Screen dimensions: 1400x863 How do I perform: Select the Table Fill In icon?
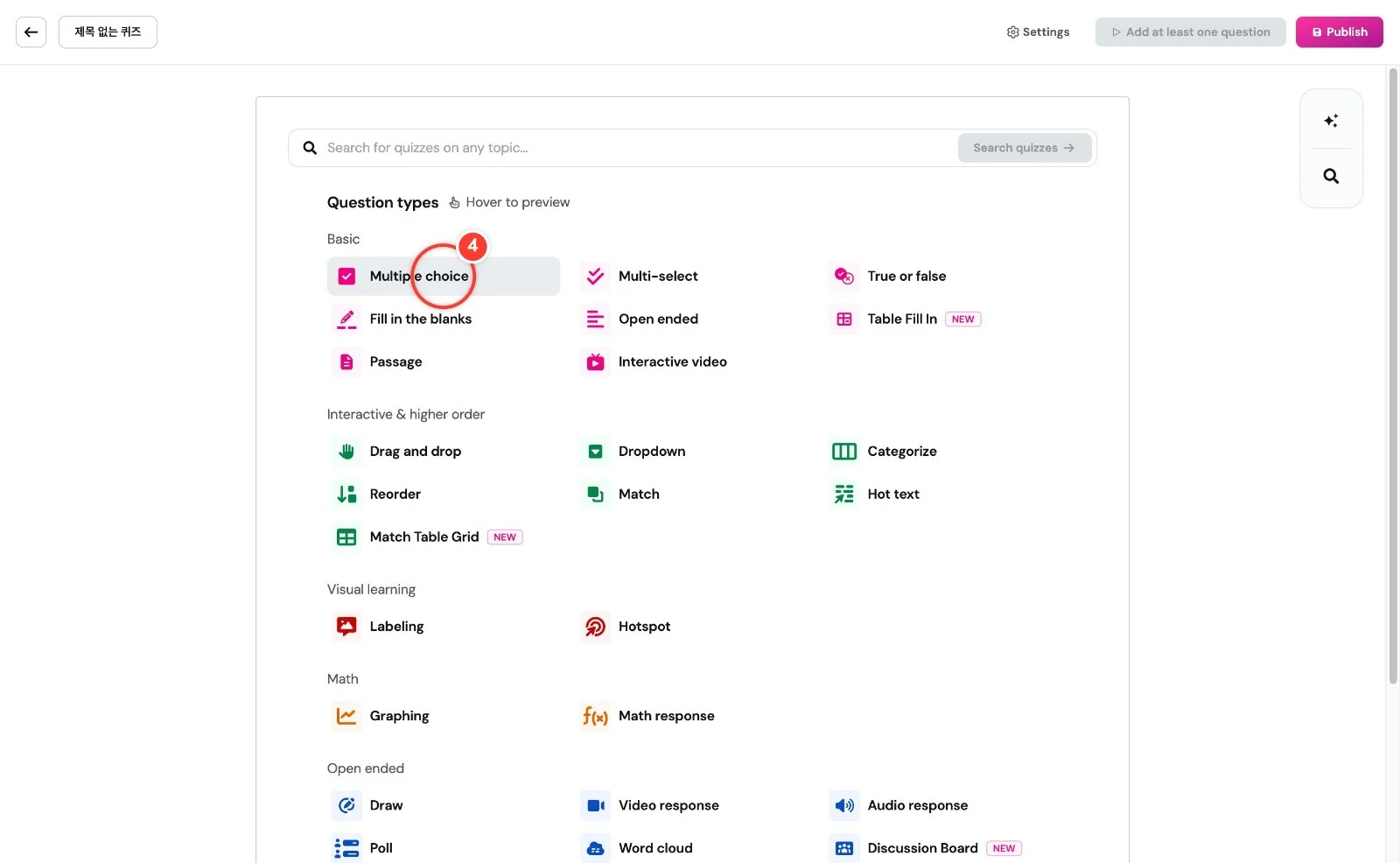(x=843, y=319)
